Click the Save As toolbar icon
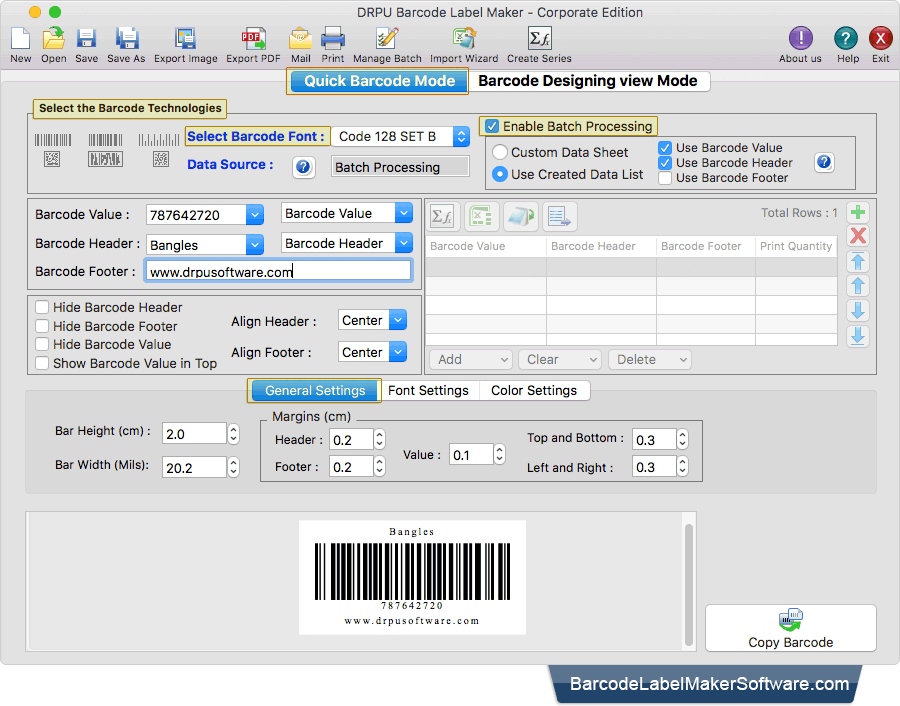The image size is (900, 706). [127, 39]
